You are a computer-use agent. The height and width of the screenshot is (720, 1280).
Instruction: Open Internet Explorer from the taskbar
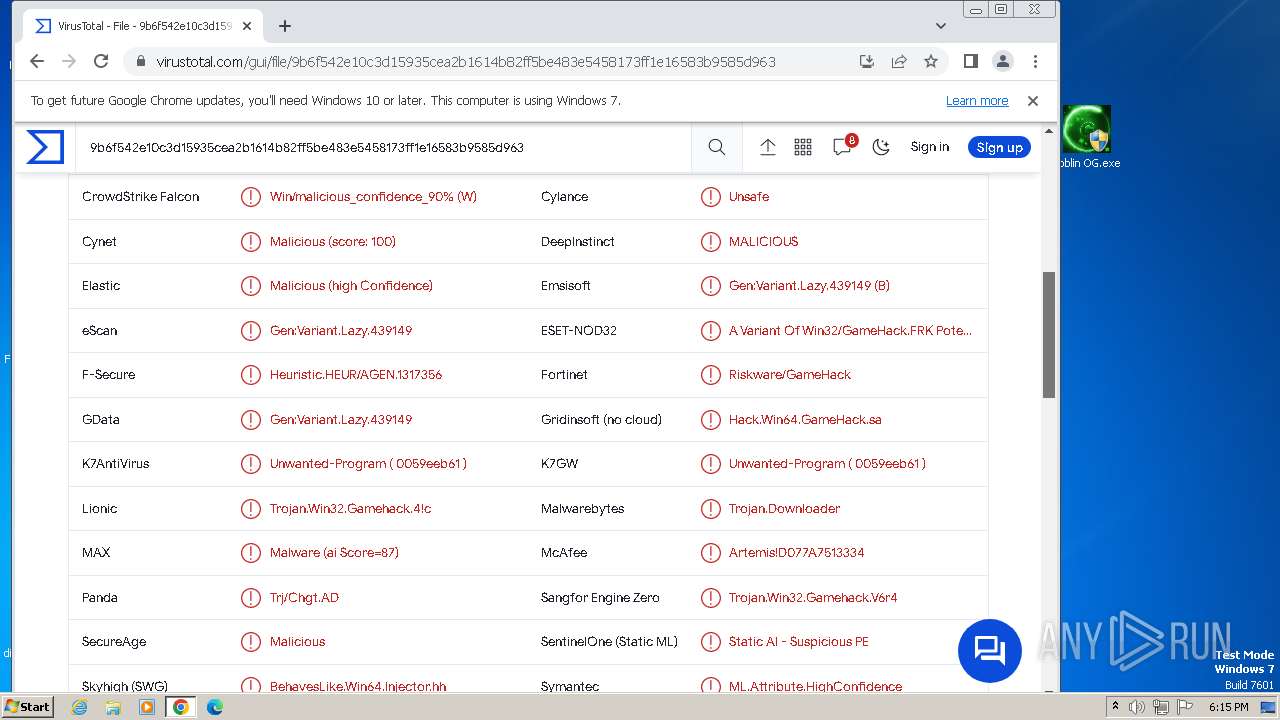[x=80, y=707]
